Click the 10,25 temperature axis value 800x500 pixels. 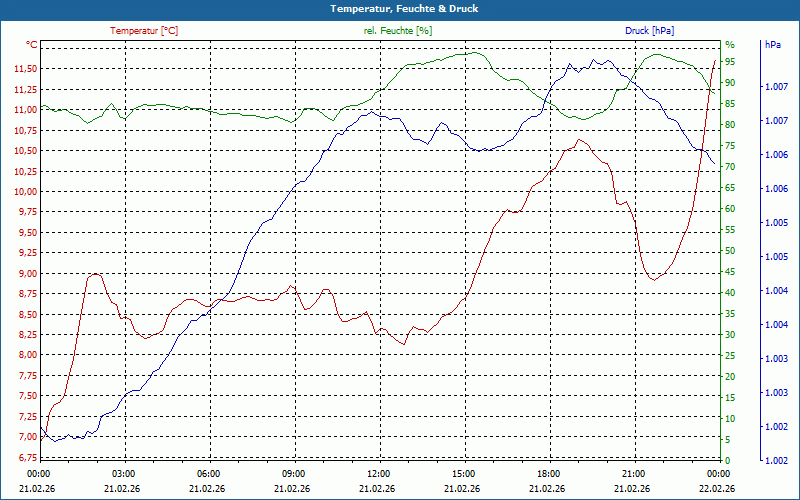coord(26,171)
